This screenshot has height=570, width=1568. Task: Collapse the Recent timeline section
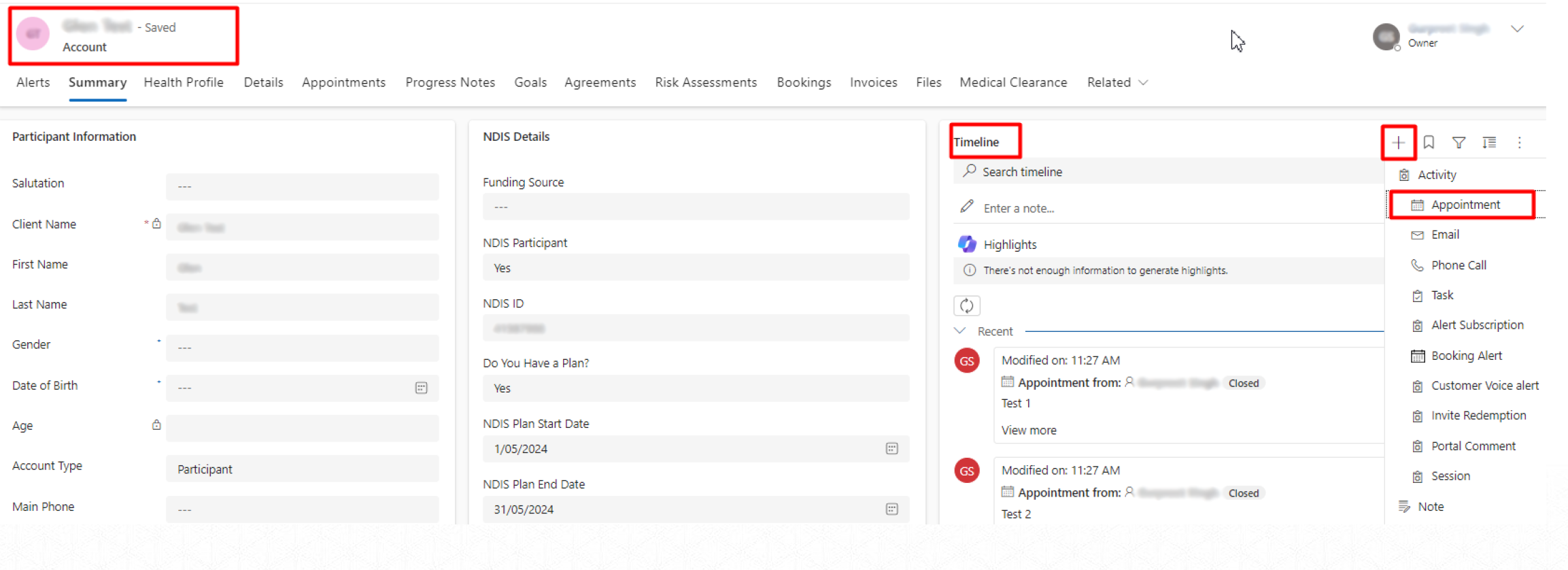tap(960, 331)
